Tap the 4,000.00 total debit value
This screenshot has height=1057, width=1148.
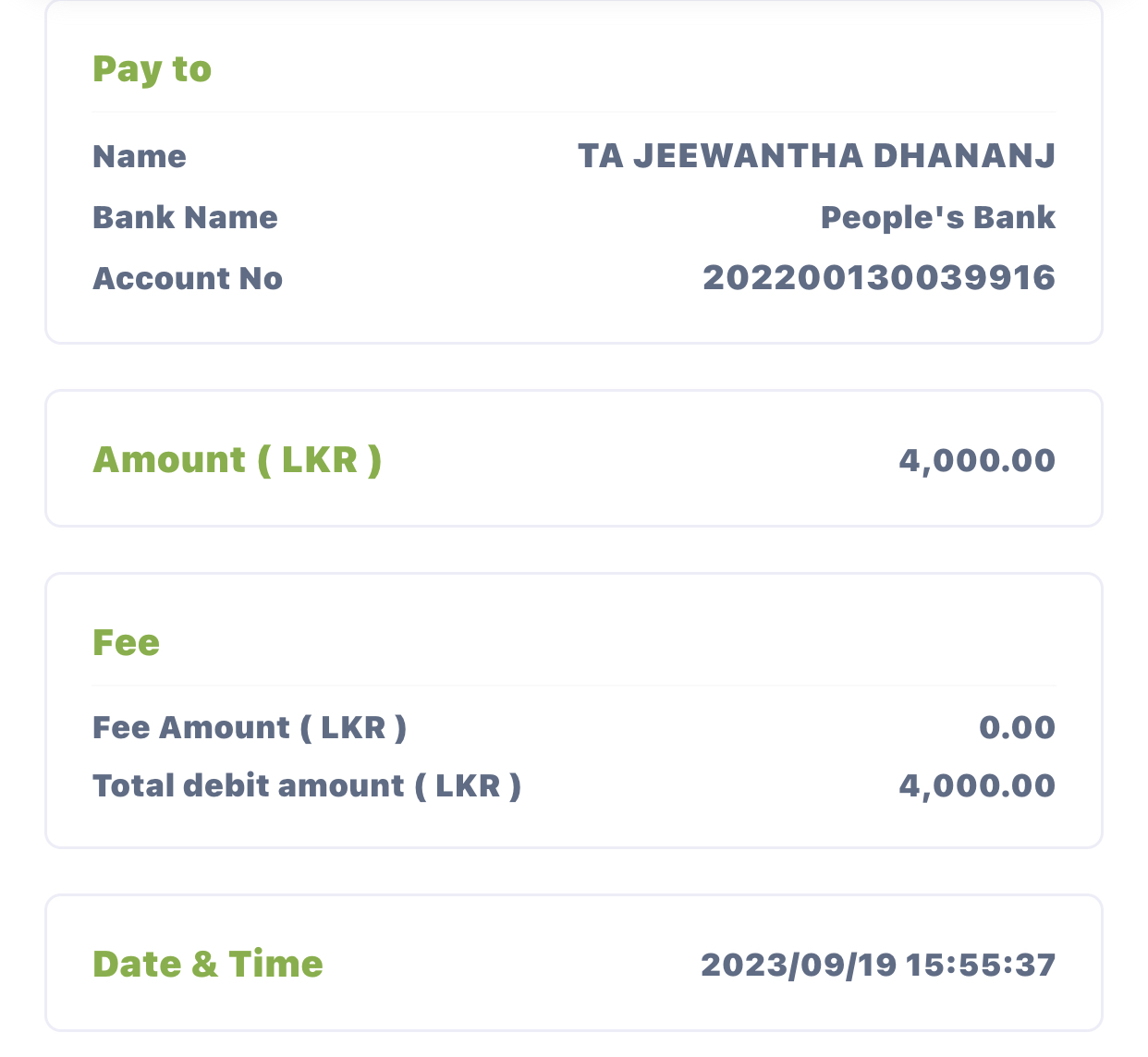click(976, 786)
